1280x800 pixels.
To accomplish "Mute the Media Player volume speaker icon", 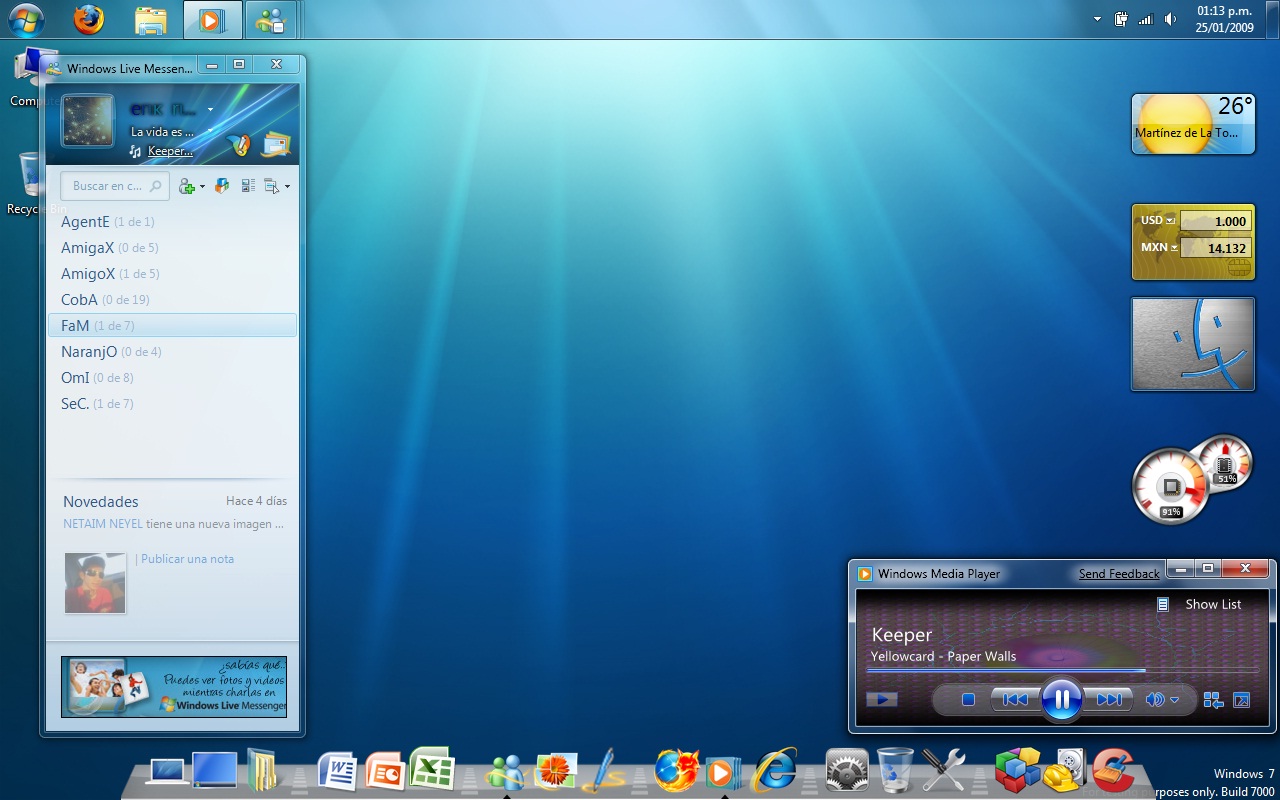I will point(1155,700).
